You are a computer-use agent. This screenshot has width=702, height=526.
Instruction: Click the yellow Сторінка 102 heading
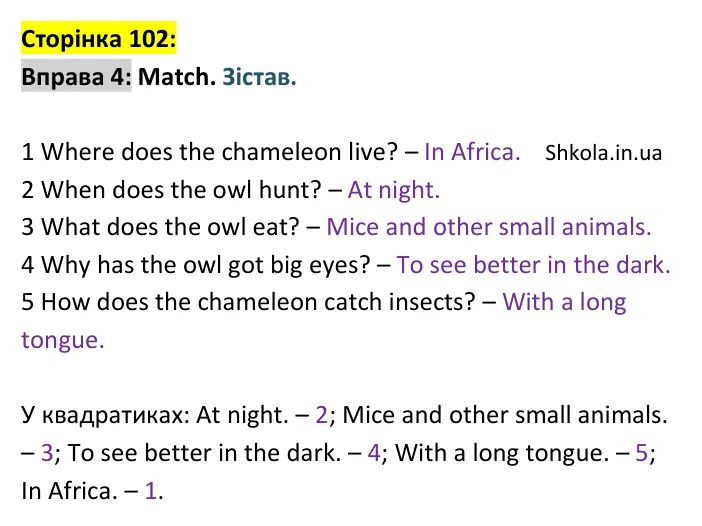click(x=98, y=38)
